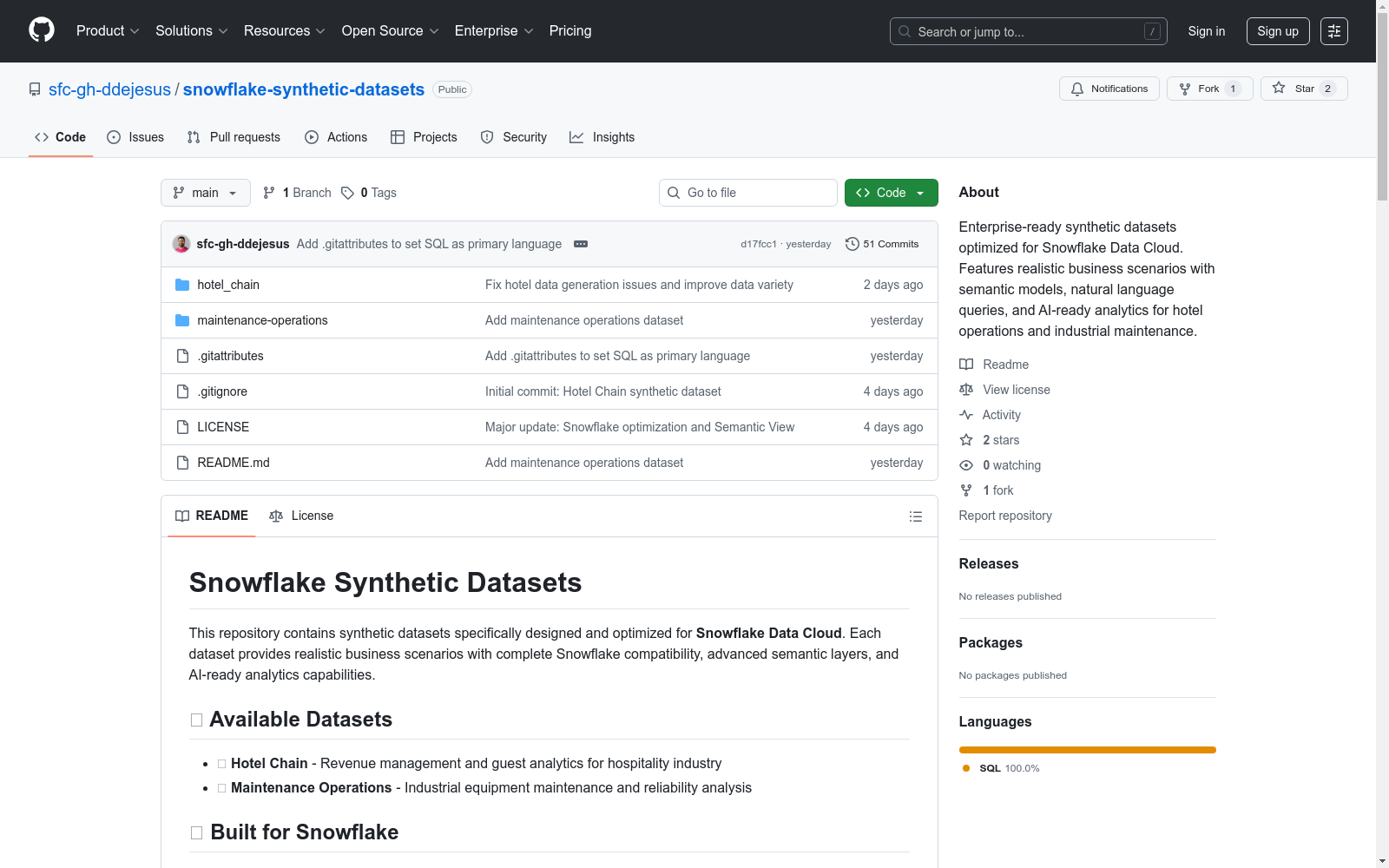
Task: Click the GitHub logo icon
Action: coord(42,30)
